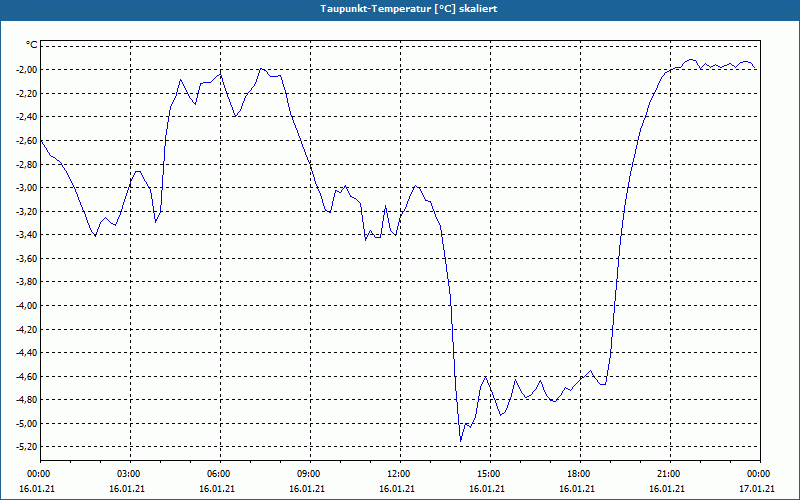Click the '00:00' time label above 17.01.21
The height and width of the screenshot is (500, 800).
coord(760,474)
